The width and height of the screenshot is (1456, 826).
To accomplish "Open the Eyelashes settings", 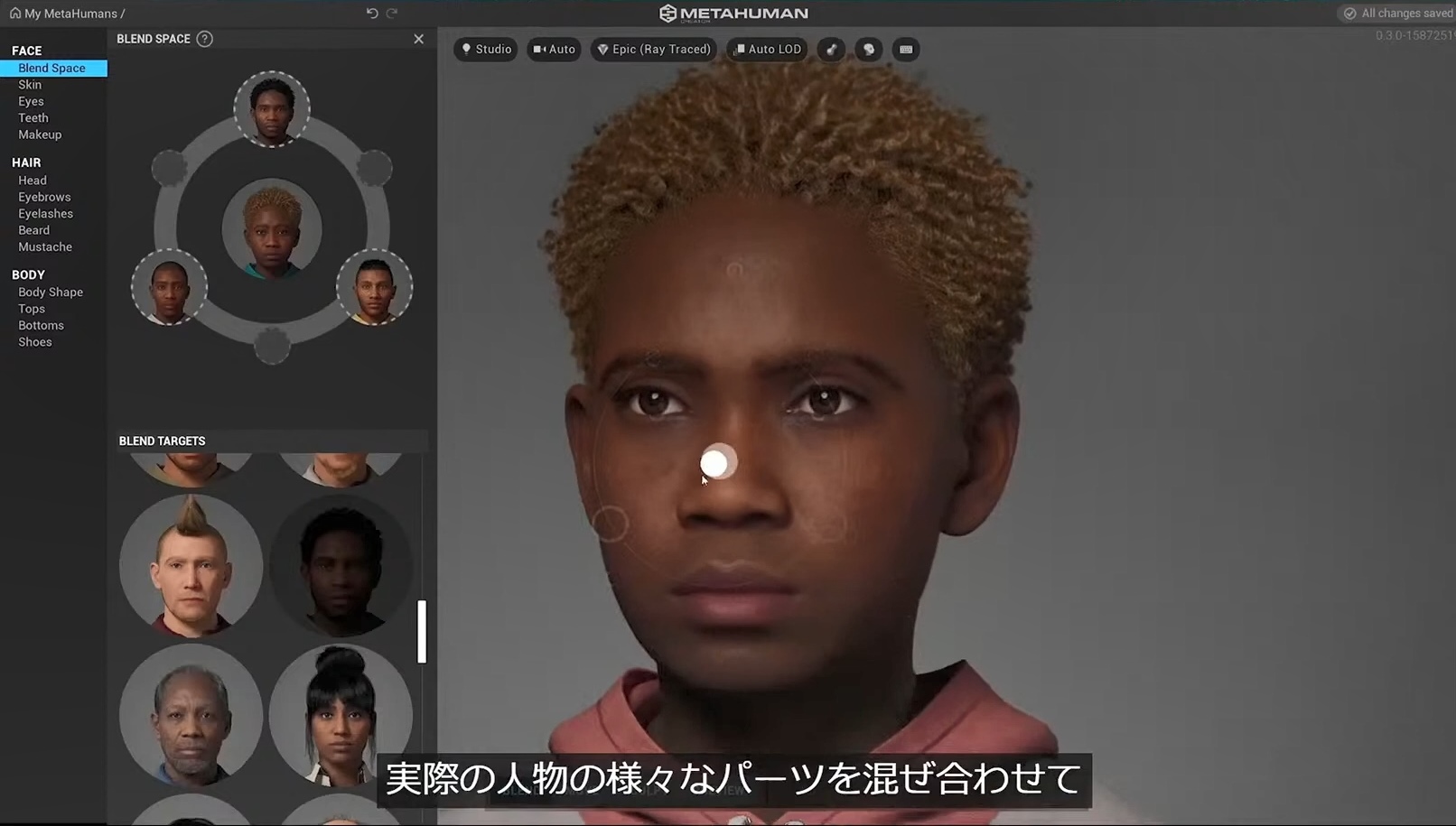I will tap(45, 214).
